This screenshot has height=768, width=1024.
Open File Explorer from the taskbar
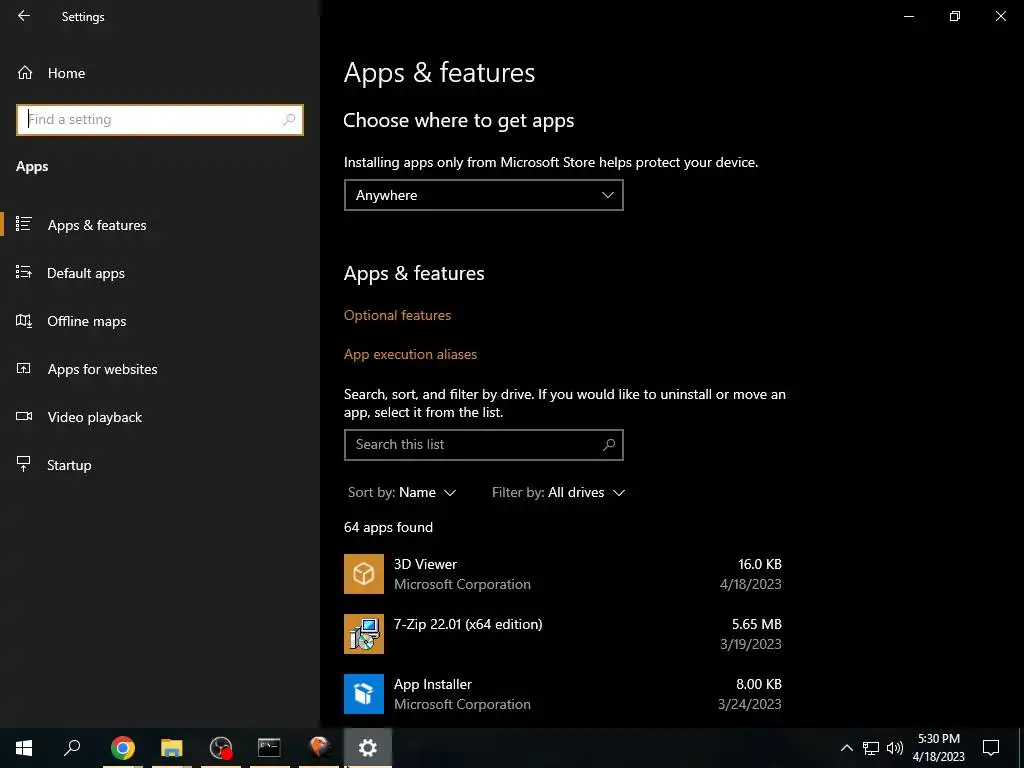pos(172,748)
